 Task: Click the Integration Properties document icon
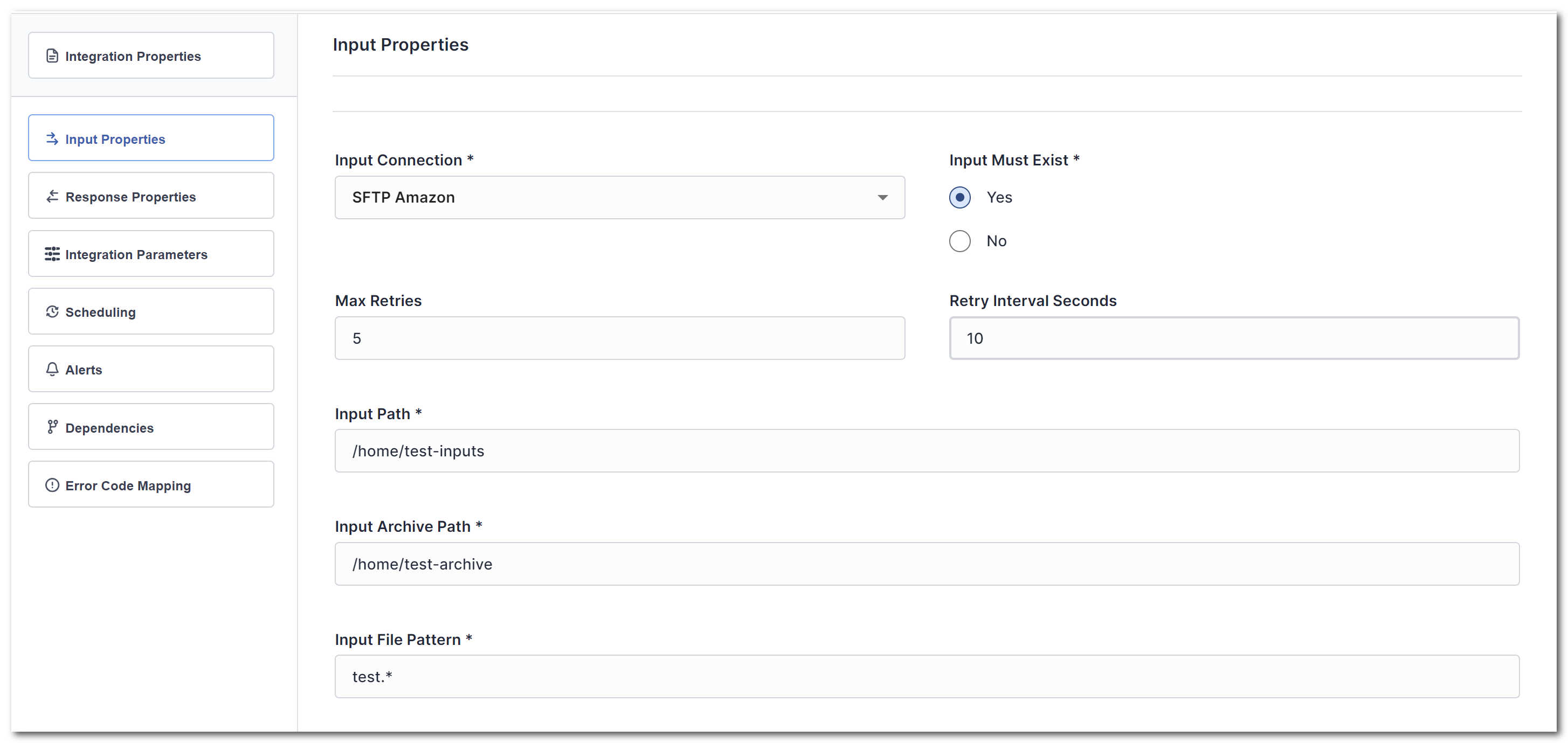[52, 56]
